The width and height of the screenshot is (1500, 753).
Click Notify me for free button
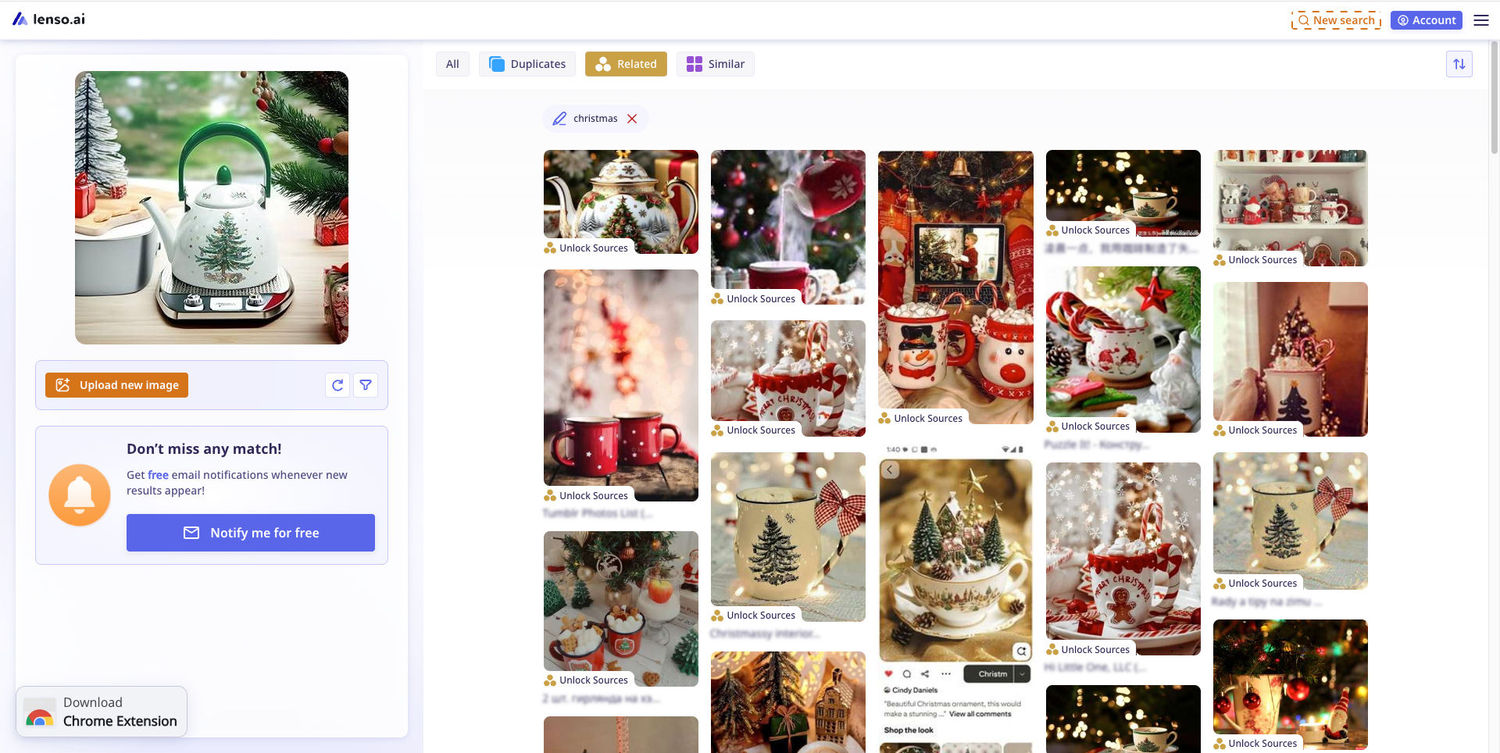click(250, 533)
